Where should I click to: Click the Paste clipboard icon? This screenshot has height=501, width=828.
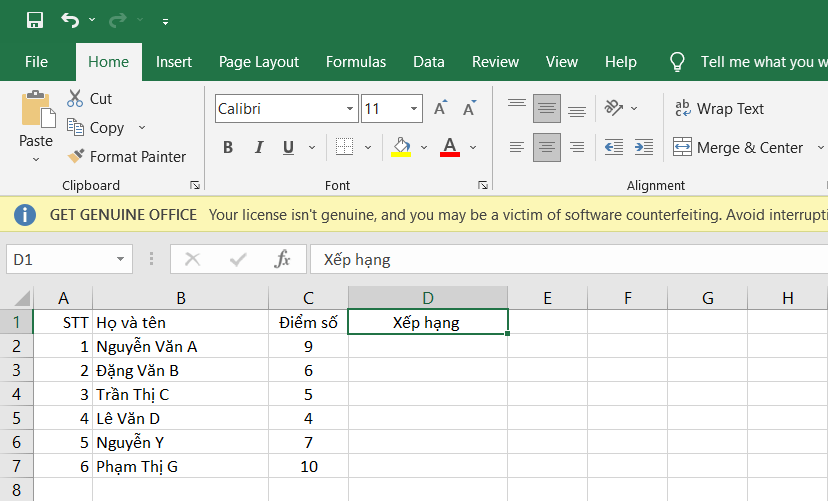pos(37,109)
